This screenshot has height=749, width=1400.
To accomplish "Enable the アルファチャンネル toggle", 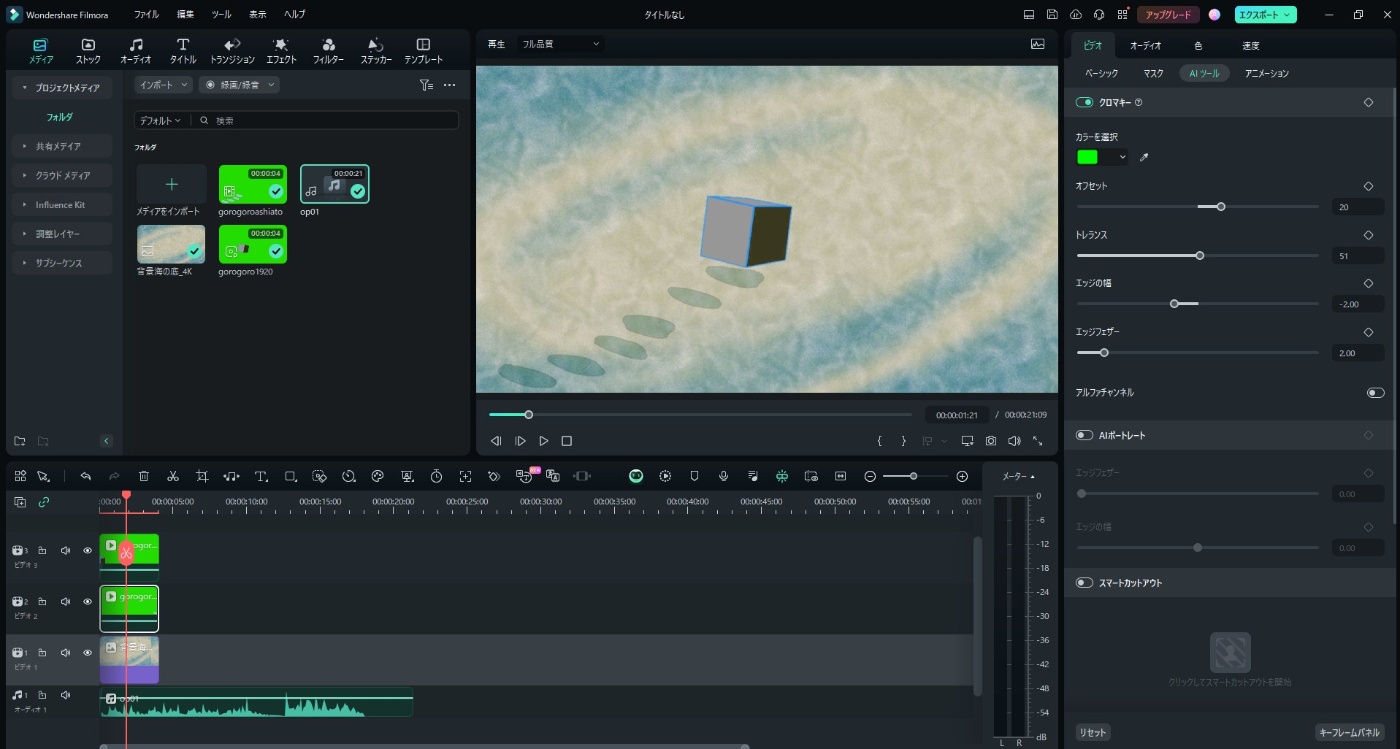I will point(1375,393).
